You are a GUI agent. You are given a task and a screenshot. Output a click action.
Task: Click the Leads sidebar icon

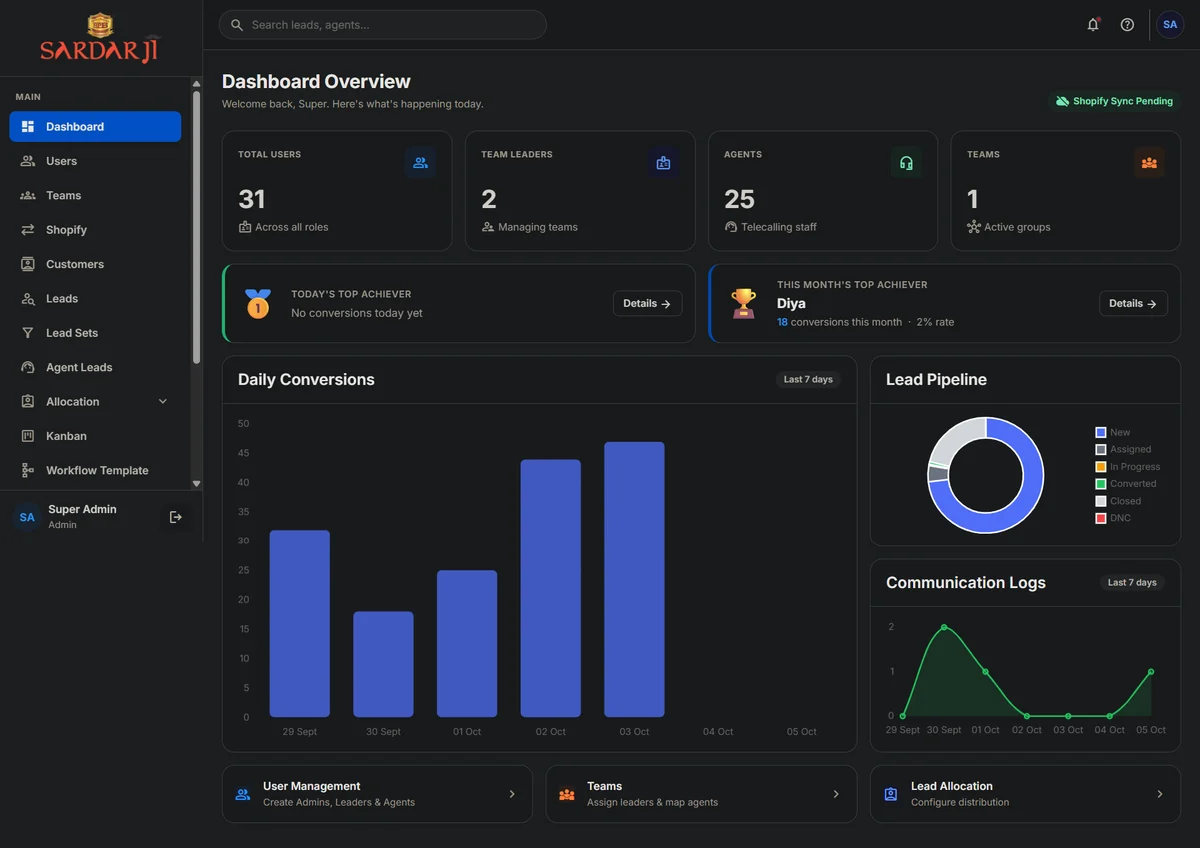pos(28,298)
